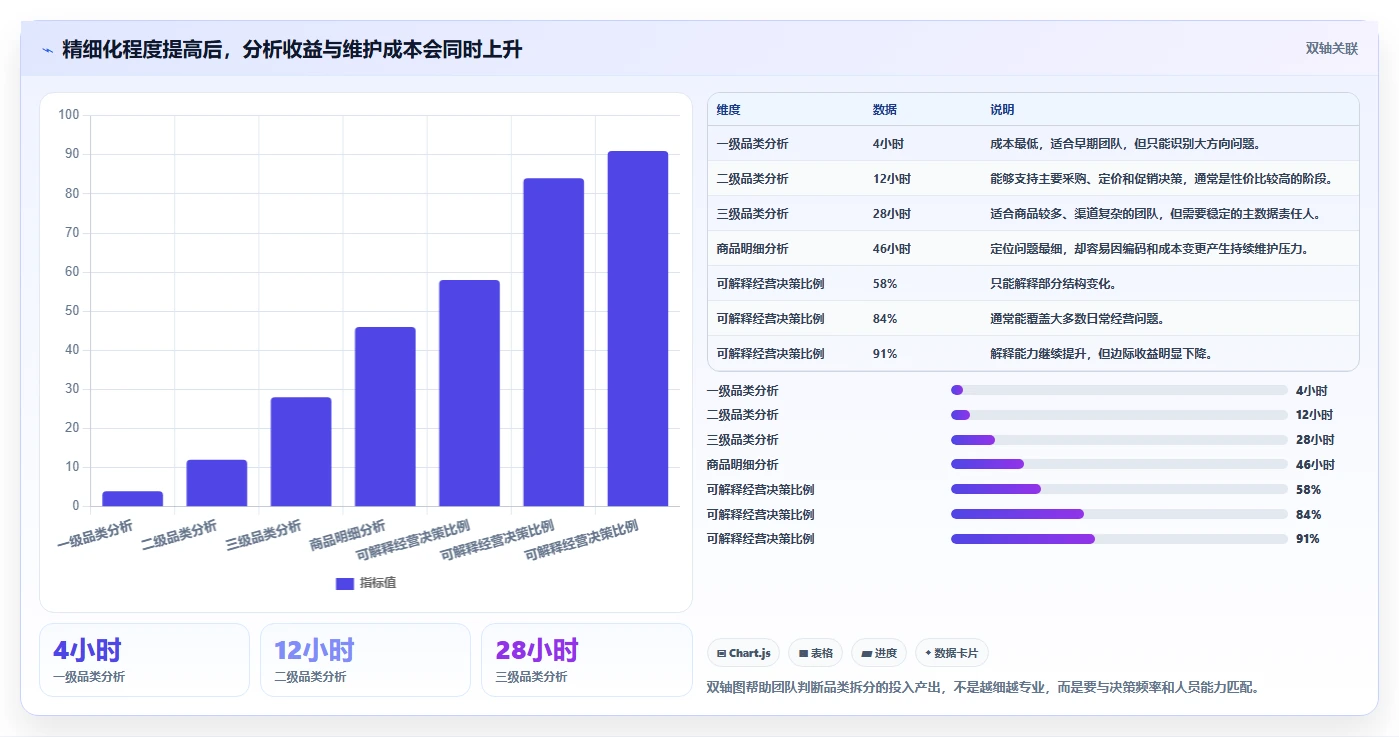Viewport: 1399px width, 737px height.
Task: Select the Chart.js chip
Action: click(x=744, y=653)
